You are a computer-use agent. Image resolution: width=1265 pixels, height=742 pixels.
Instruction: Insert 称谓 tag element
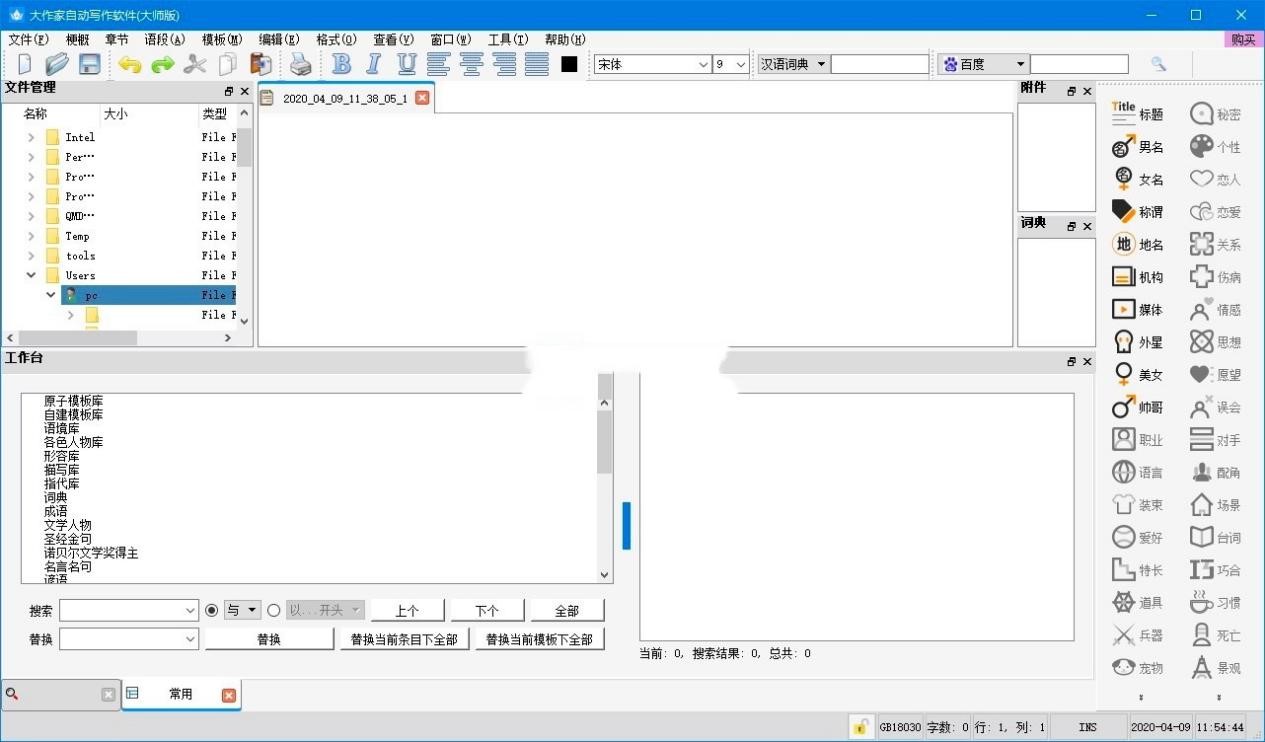[1138, 212]
